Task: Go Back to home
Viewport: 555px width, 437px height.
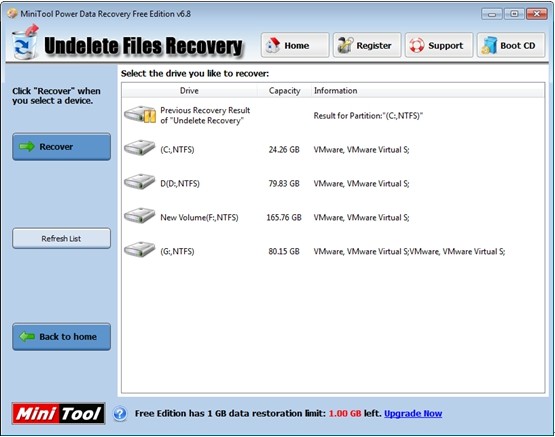Action: tap(62, 337)
